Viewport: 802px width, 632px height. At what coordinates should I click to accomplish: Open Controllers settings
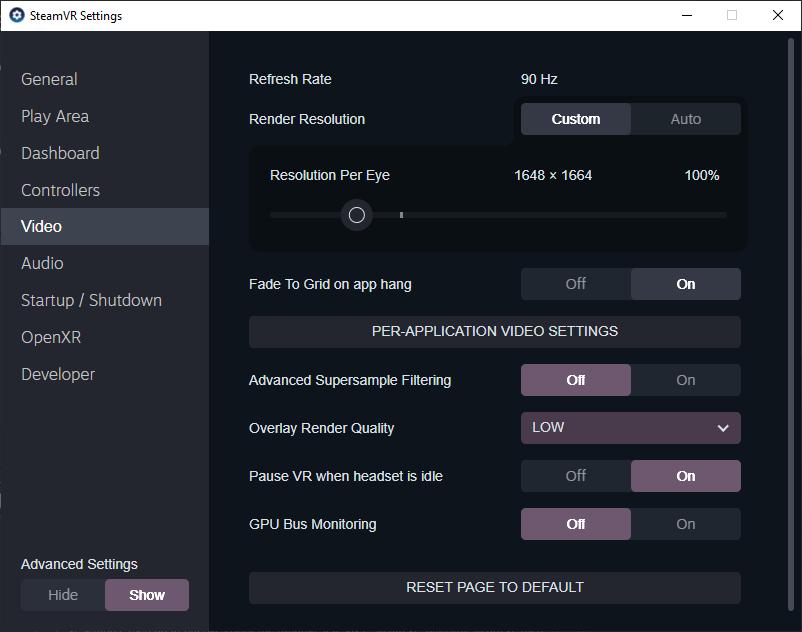60,190
